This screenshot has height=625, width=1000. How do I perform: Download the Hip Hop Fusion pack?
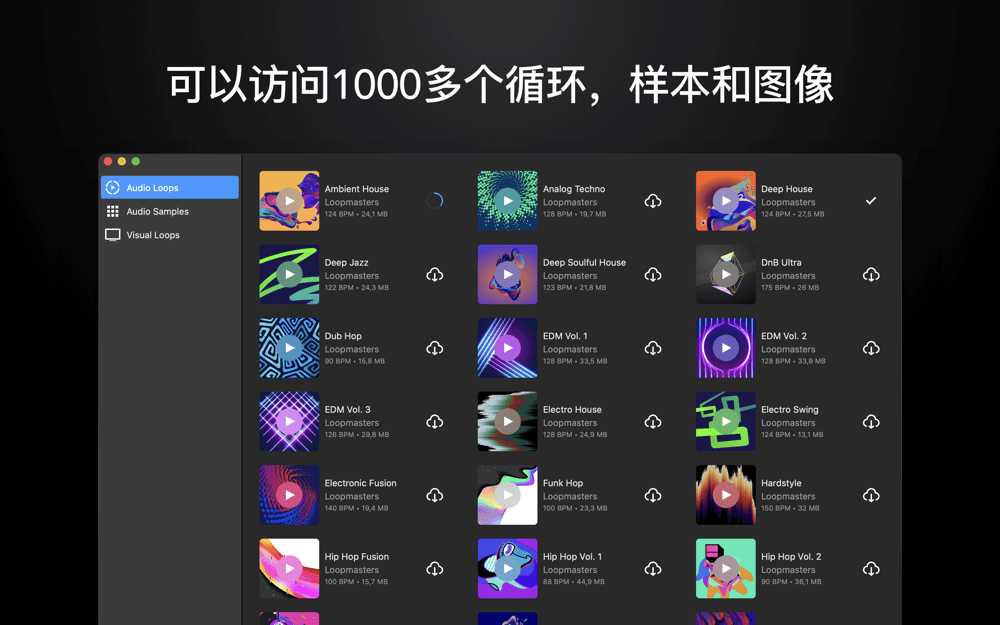435,568
